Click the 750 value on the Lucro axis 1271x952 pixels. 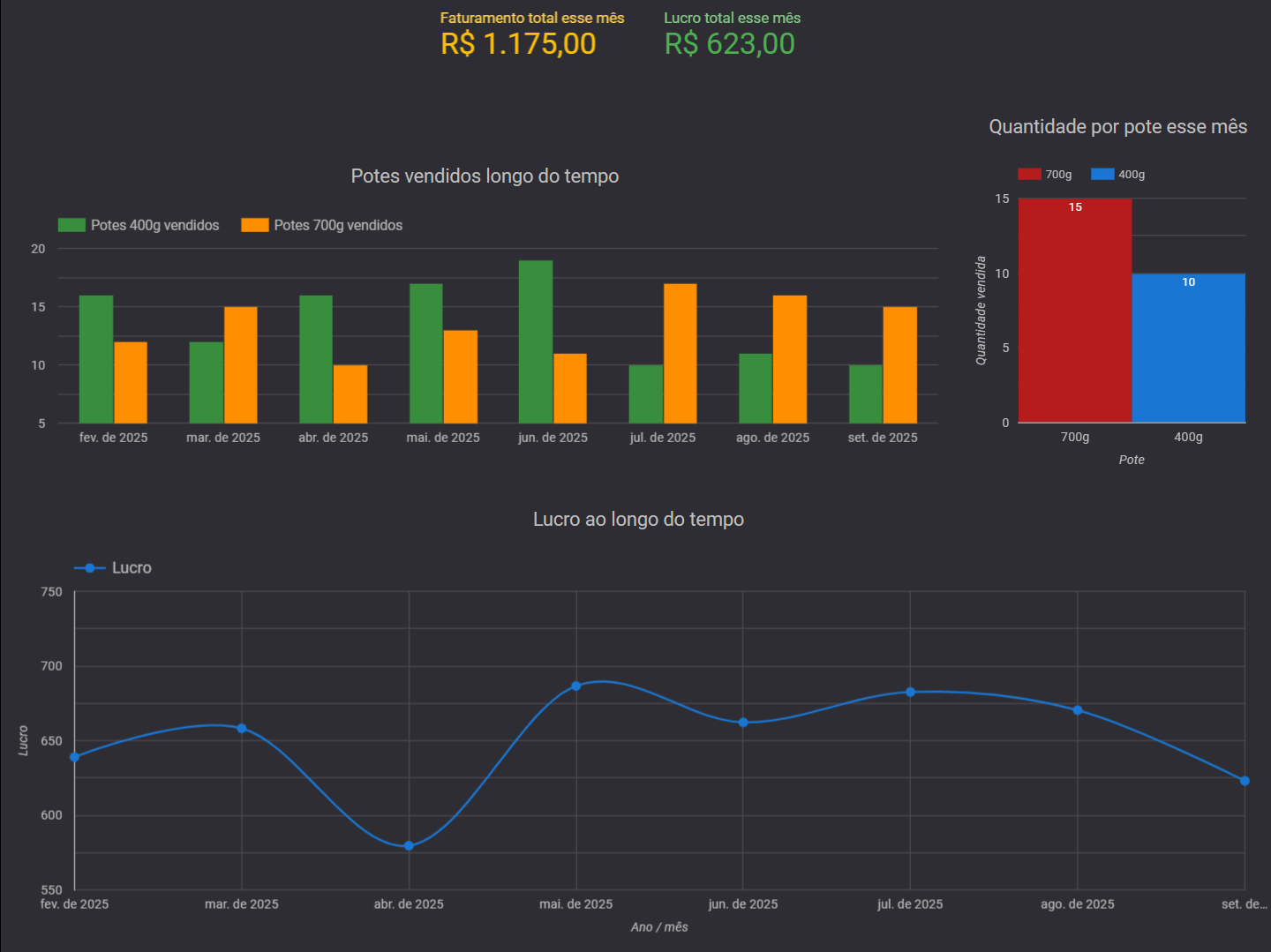point(51,592)
